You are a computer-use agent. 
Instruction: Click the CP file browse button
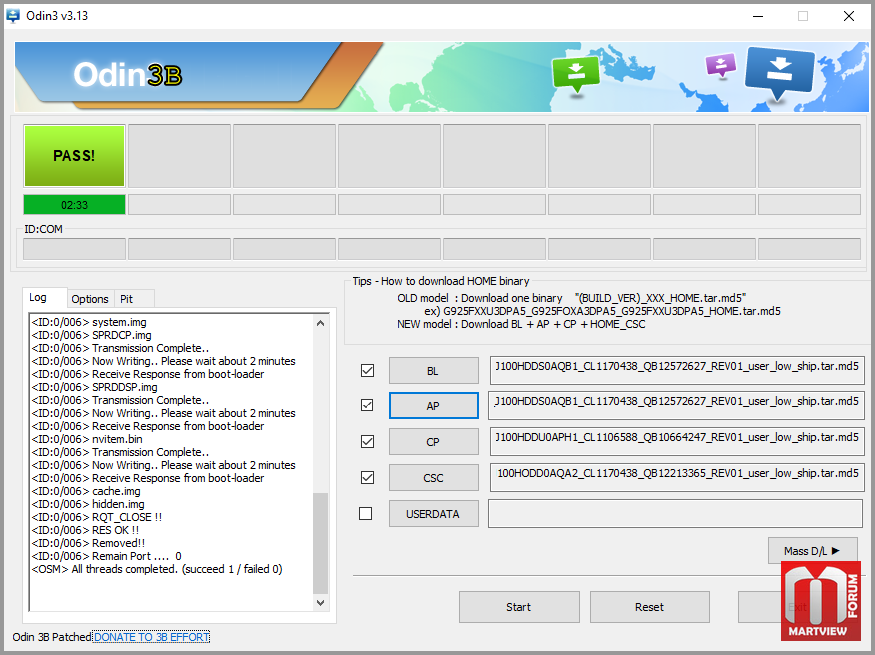pyautogui.click(x=434, y=442)
